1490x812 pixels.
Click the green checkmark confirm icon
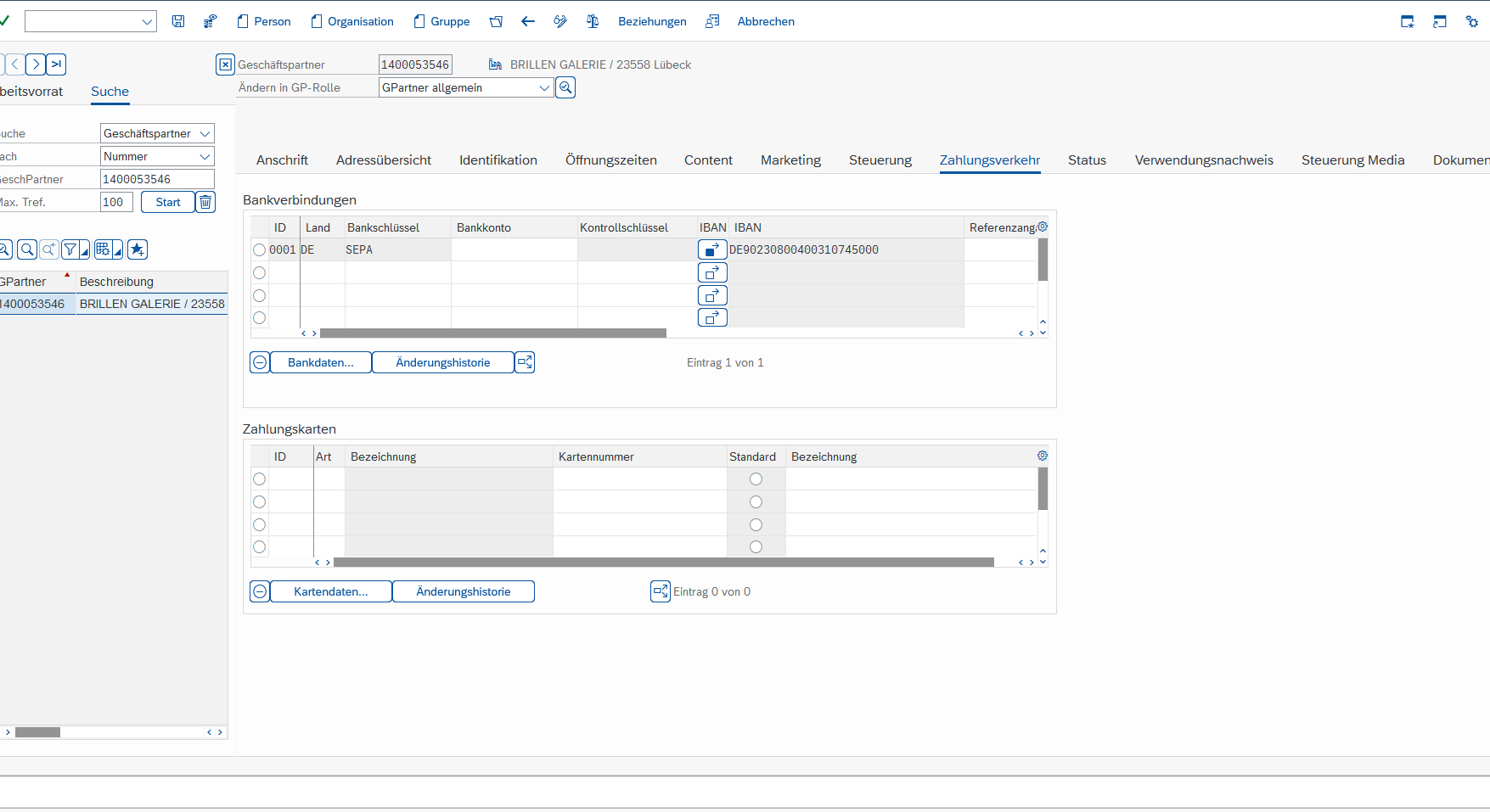point(4,20)
